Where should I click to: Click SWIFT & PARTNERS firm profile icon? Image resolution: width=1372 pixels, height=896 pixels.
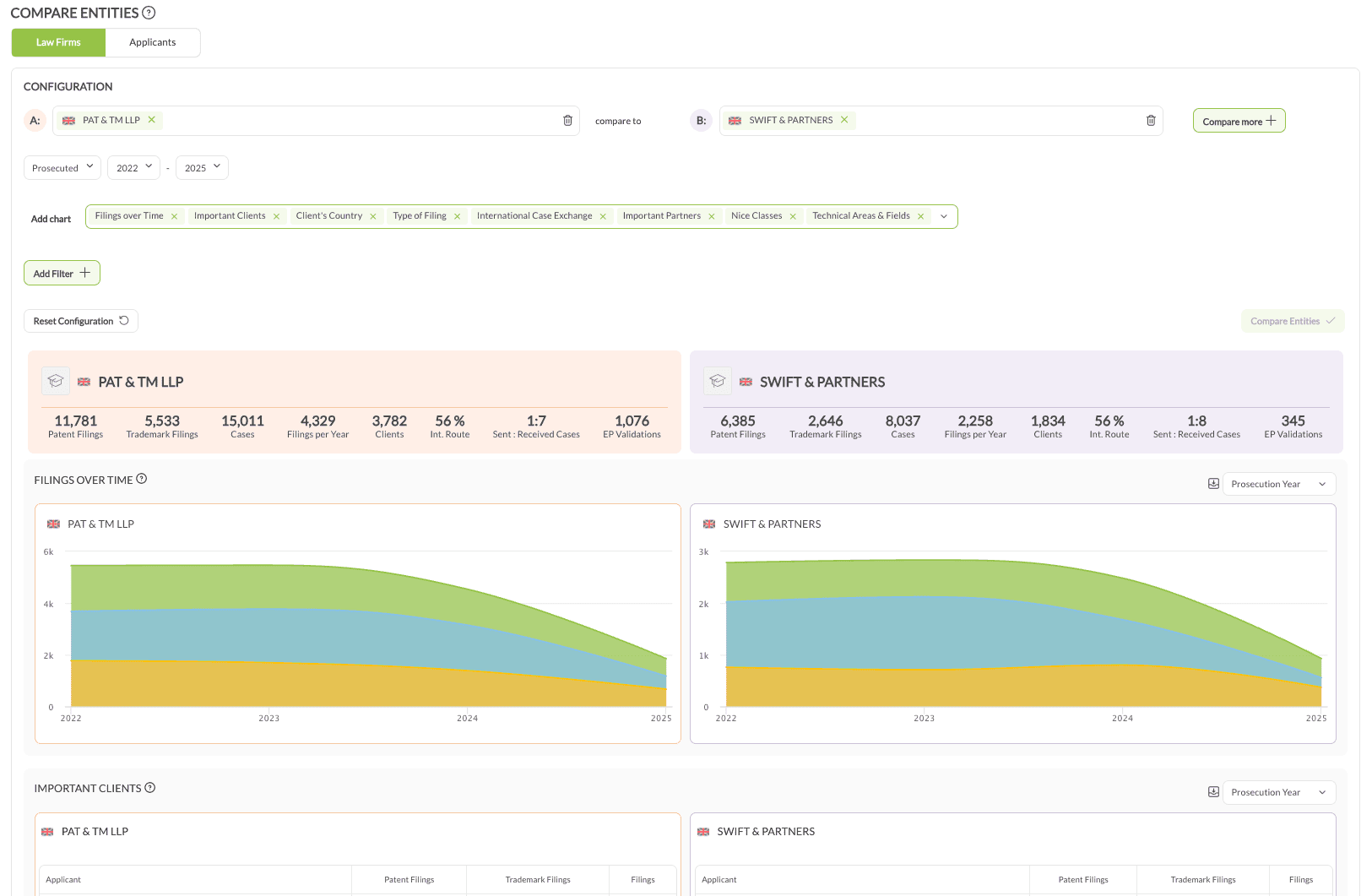(x=718, y=381)
